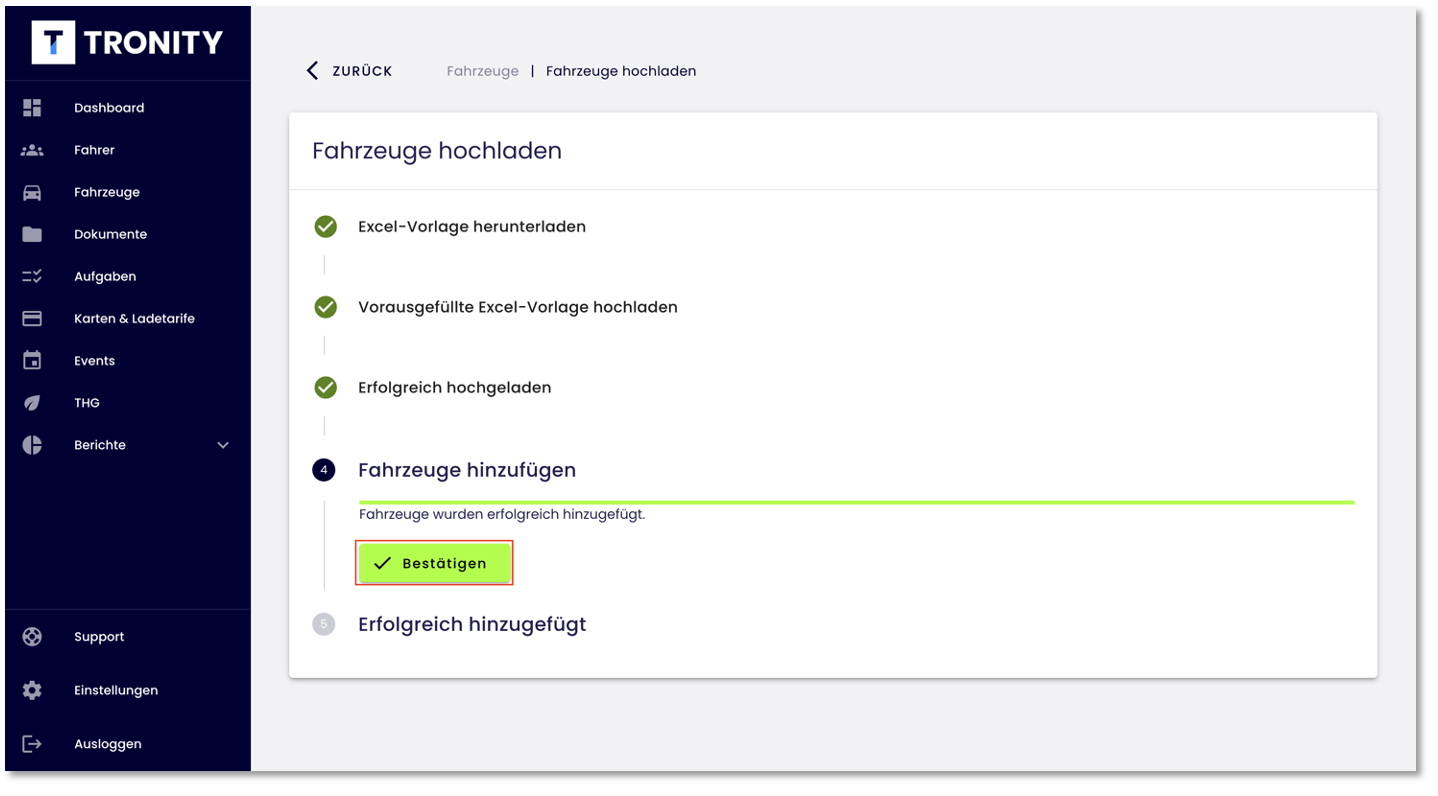Open the Fahrzeuge menu entry
Viewport: 1438px width, 796px height.
pos(107,192)
